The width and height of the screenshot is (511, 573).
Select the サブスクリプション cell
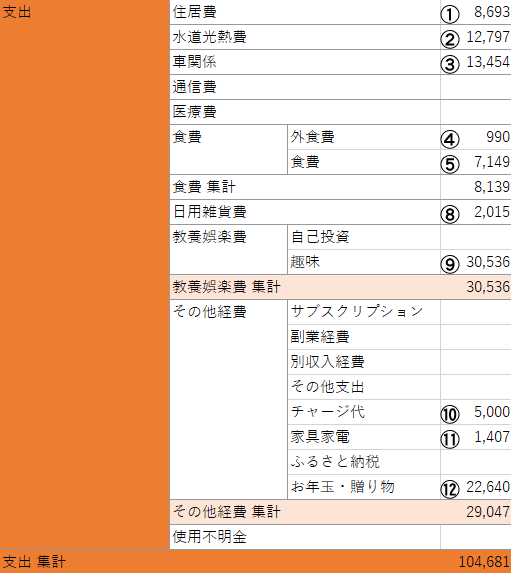click(x=364, y=312)
